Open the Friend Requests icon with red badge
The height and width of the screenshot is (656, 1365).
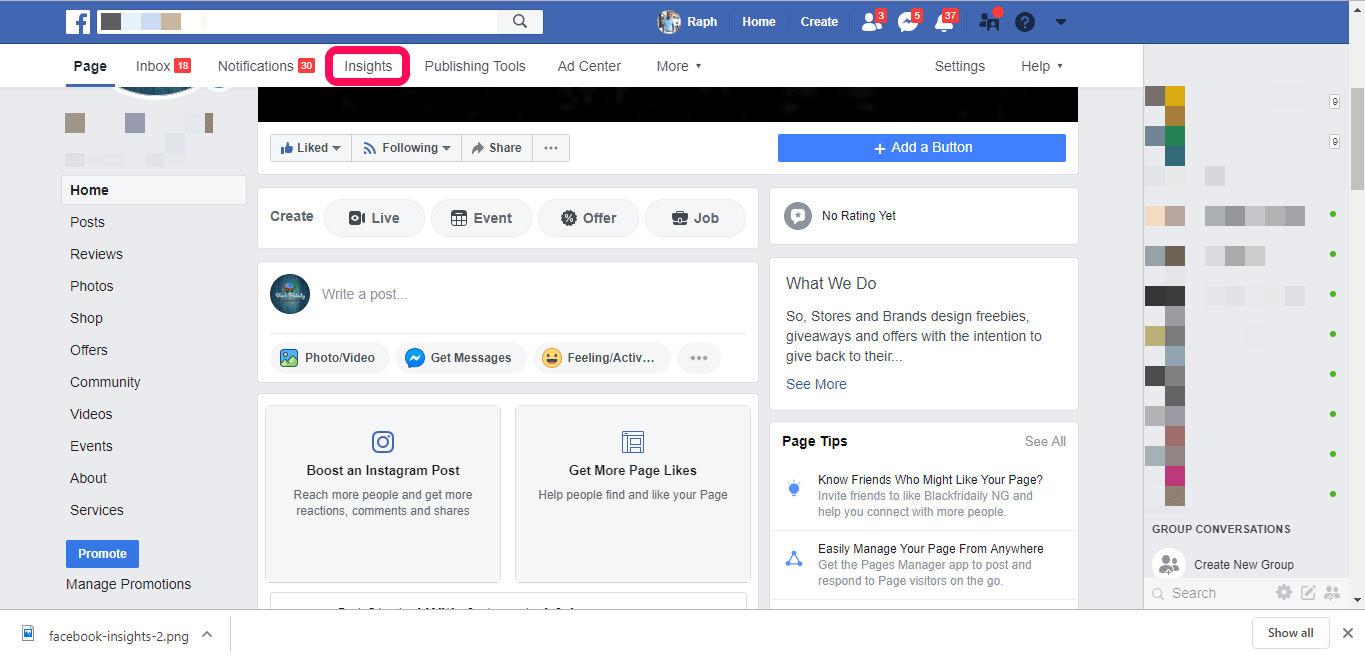(868, 21)
